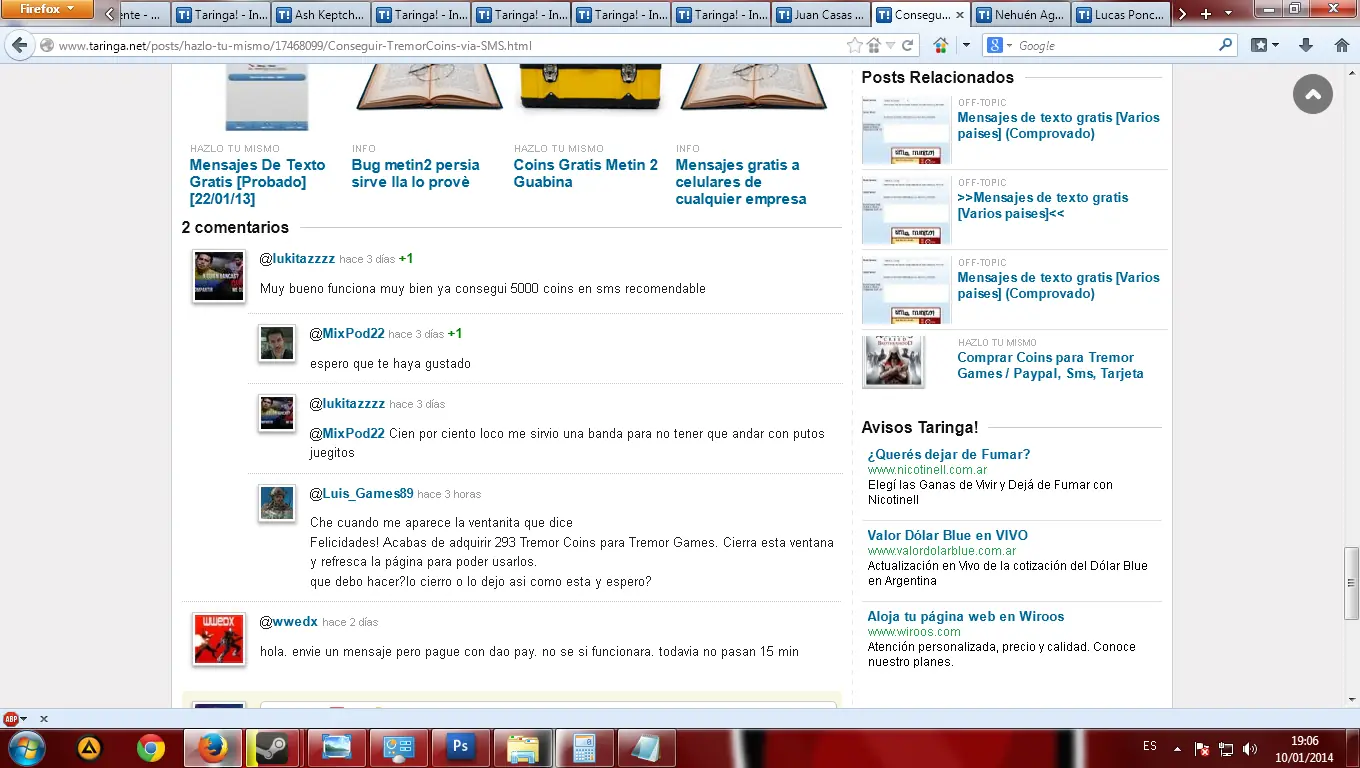Click the network tray icon

(x=1226, y=748)
